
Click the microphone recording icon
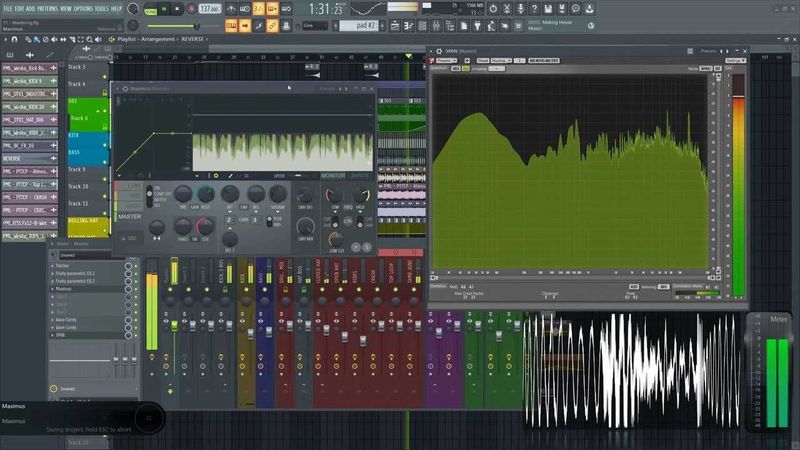point(520,9)
